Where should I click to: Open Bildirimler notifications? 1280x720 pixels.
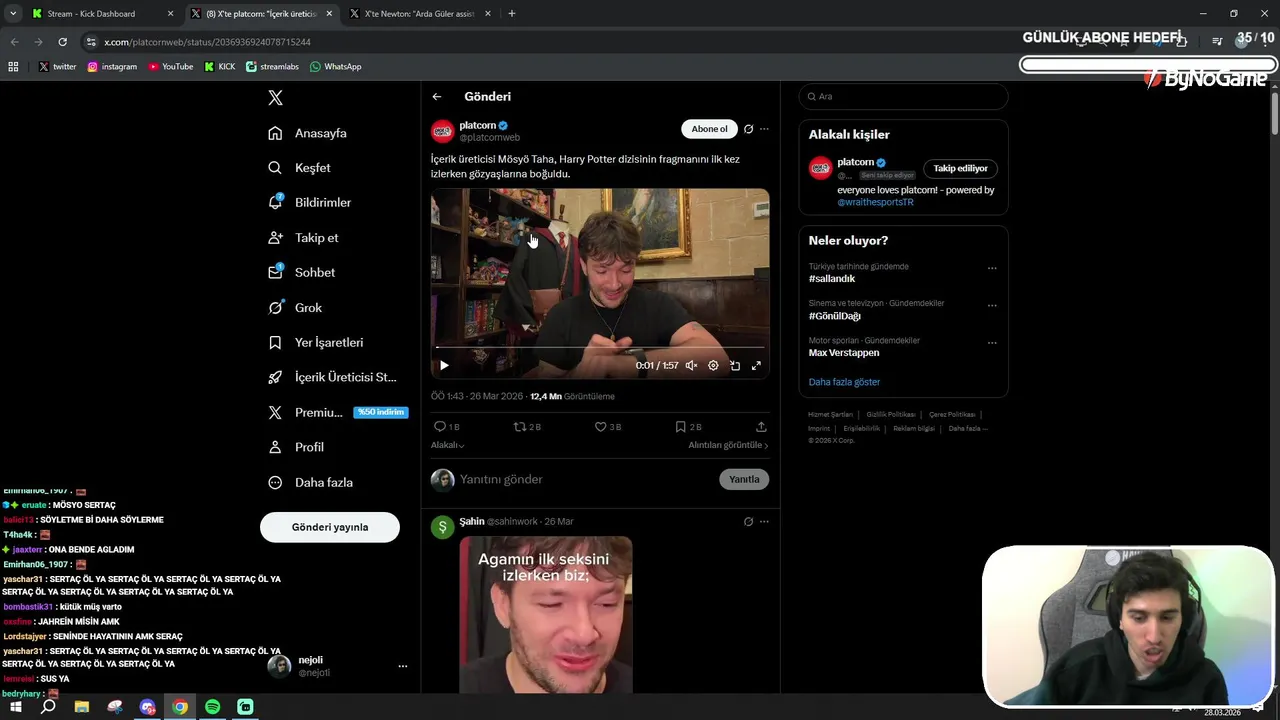[310, 203]
